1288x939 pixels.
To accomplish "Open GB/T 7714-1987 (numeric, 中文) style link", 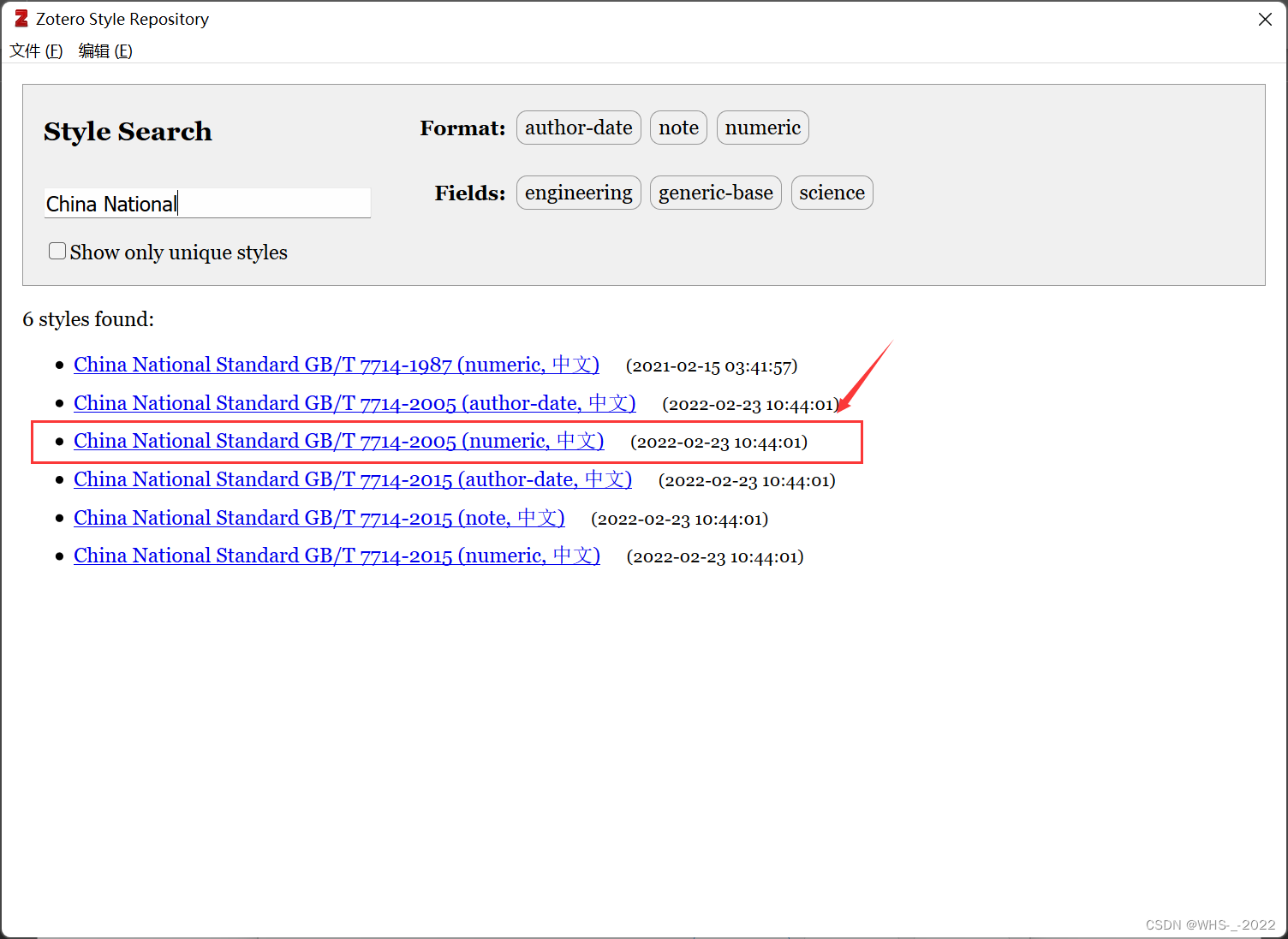I will click(337, 365).
